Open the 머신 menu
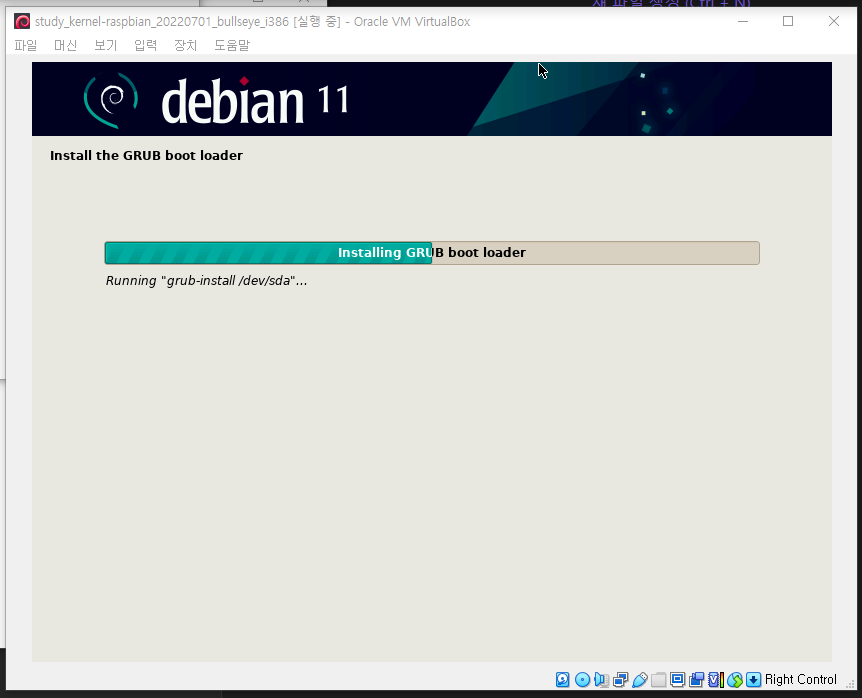This screenshot has width=862, height=698. click(x=65, y=45)
